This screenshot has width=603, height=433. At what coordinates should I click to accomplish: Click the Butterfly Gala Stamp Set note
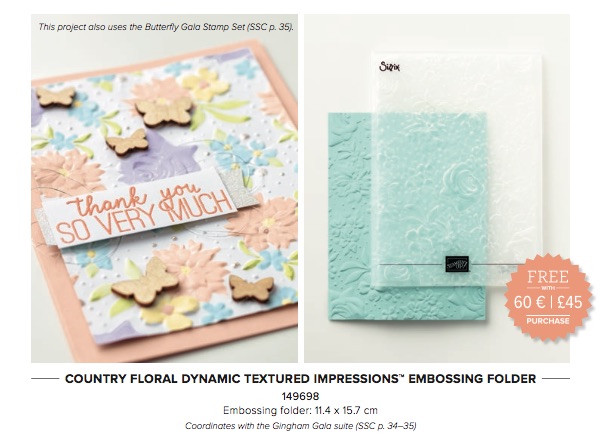pos(166,27)
